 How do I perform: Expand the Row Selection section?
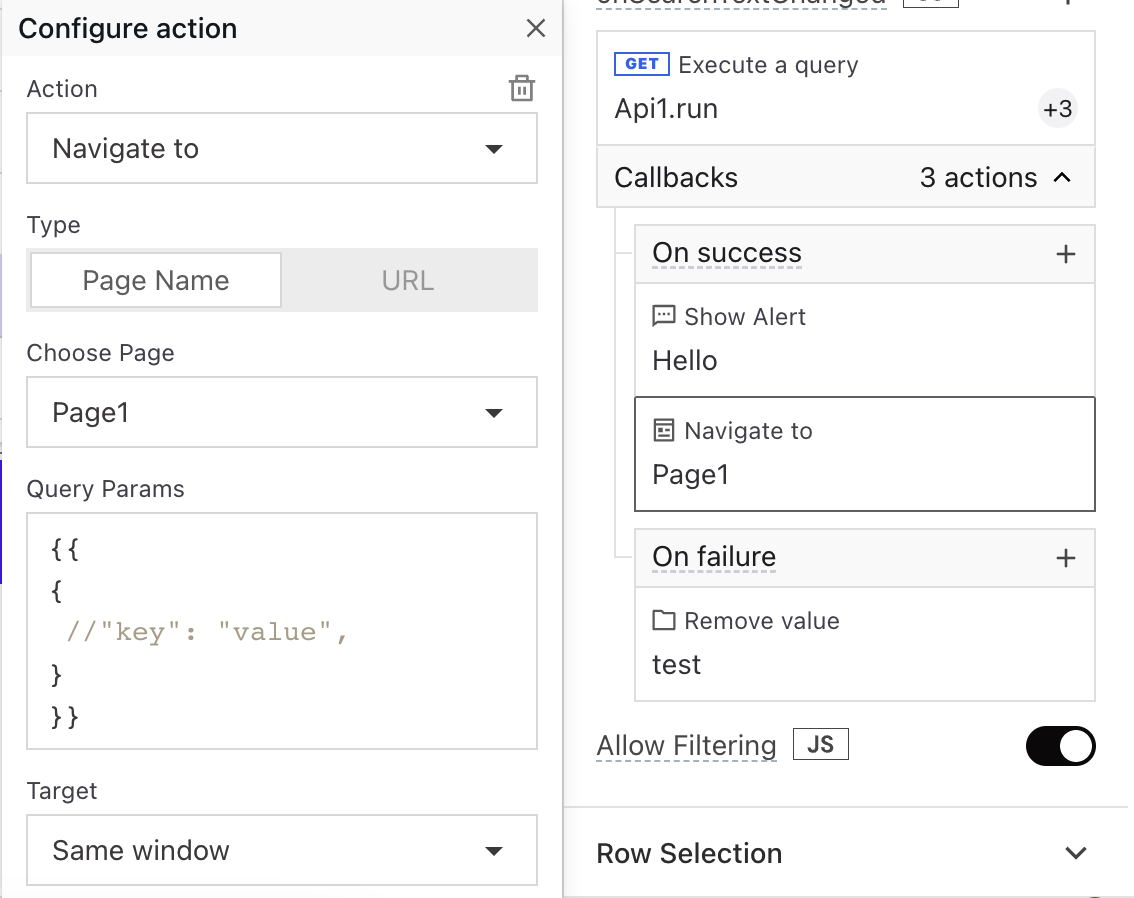[1075, 853]
